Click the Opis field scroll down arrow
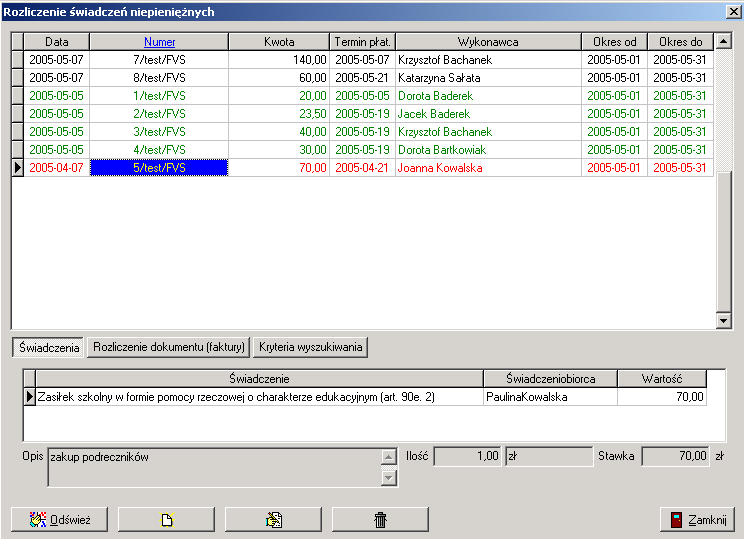744x539 pixels. 389,478
